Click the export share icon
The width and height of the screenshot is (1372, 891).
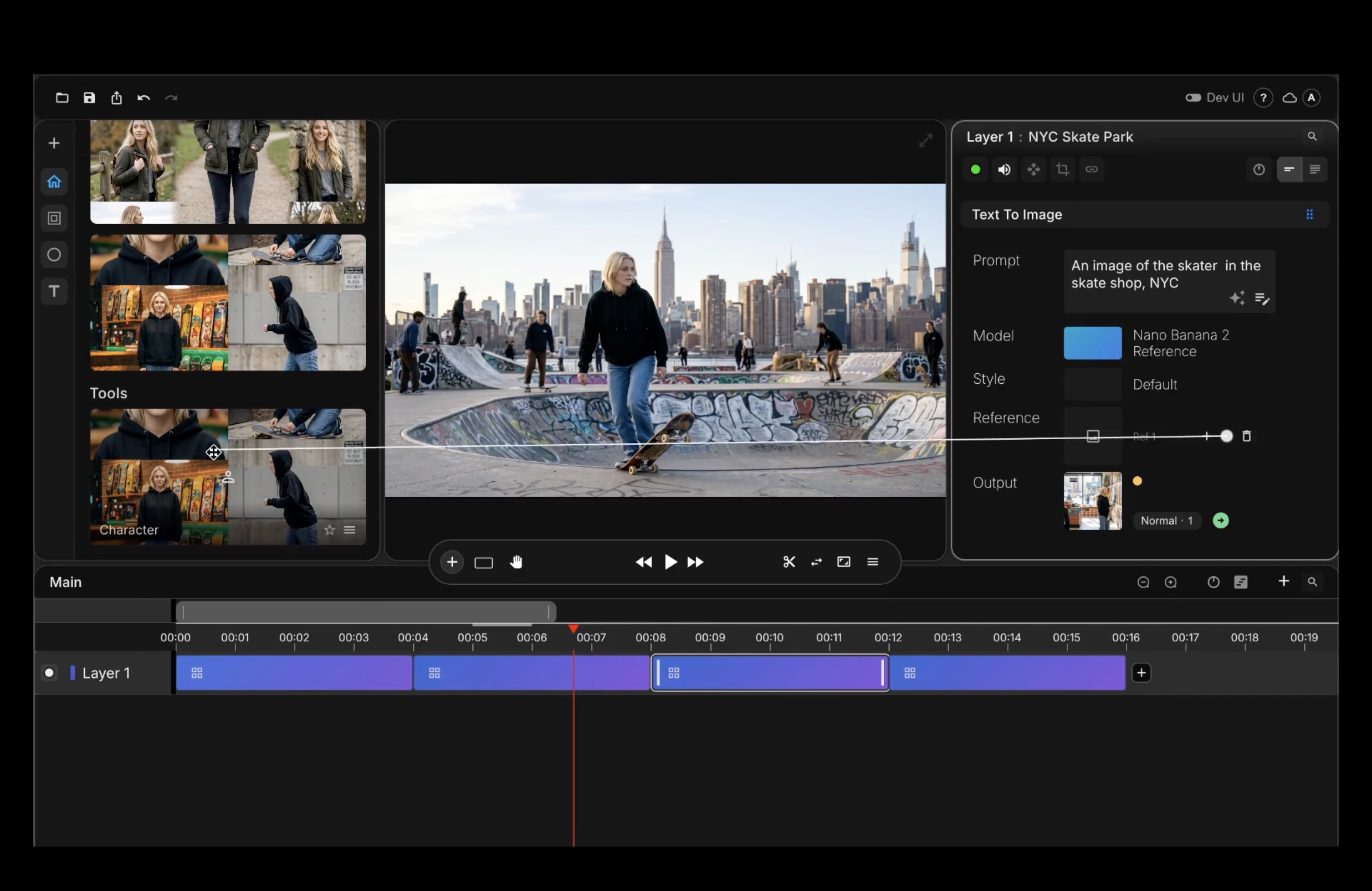[117, 98]
